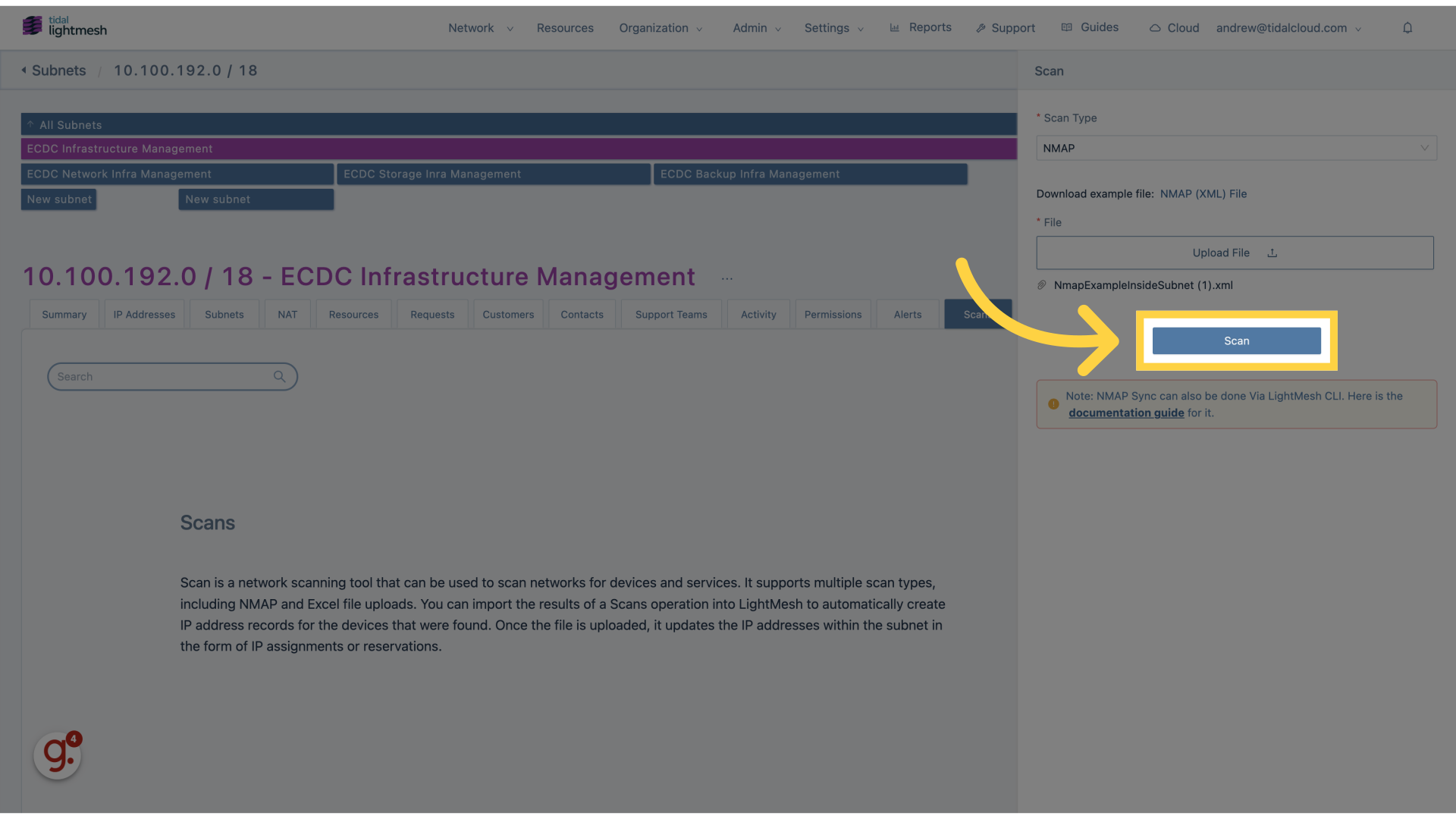Image resolution: width=1456 pixels, height=819 pixels.
Task: Open the Scan Type NMAP dropdown
Action: click(x=1236, y=148)
